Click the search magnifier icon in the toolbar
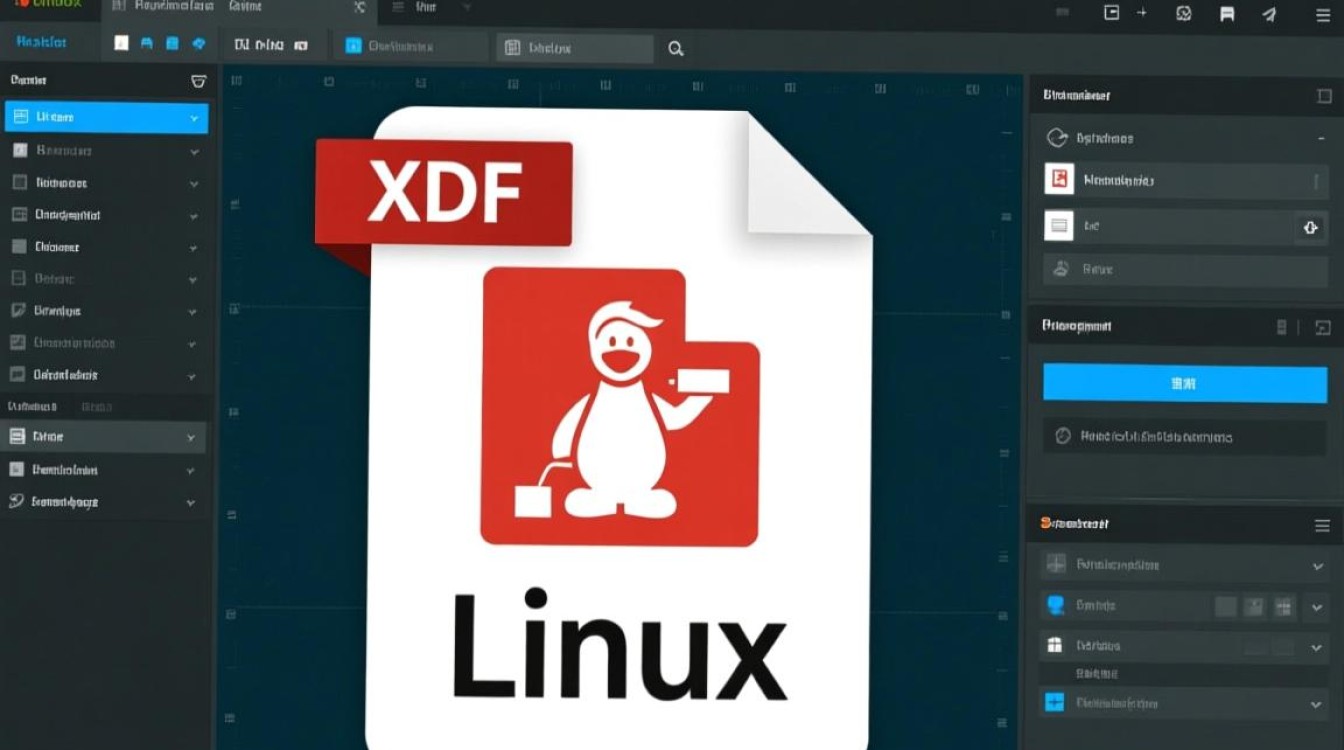 click(x=675, y=47)
